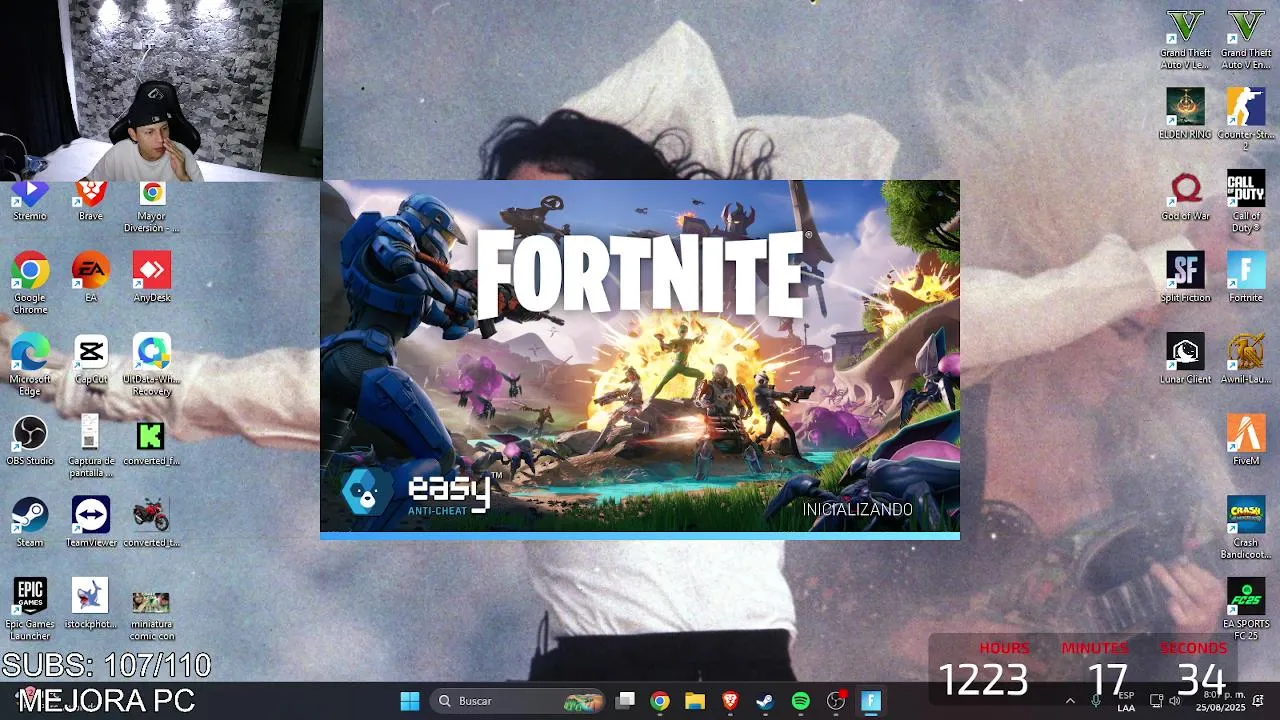Open the Microsoft Edge desktop shortcut
The height and width of the screenshot is (720, 1280).
tap(30, 365)
